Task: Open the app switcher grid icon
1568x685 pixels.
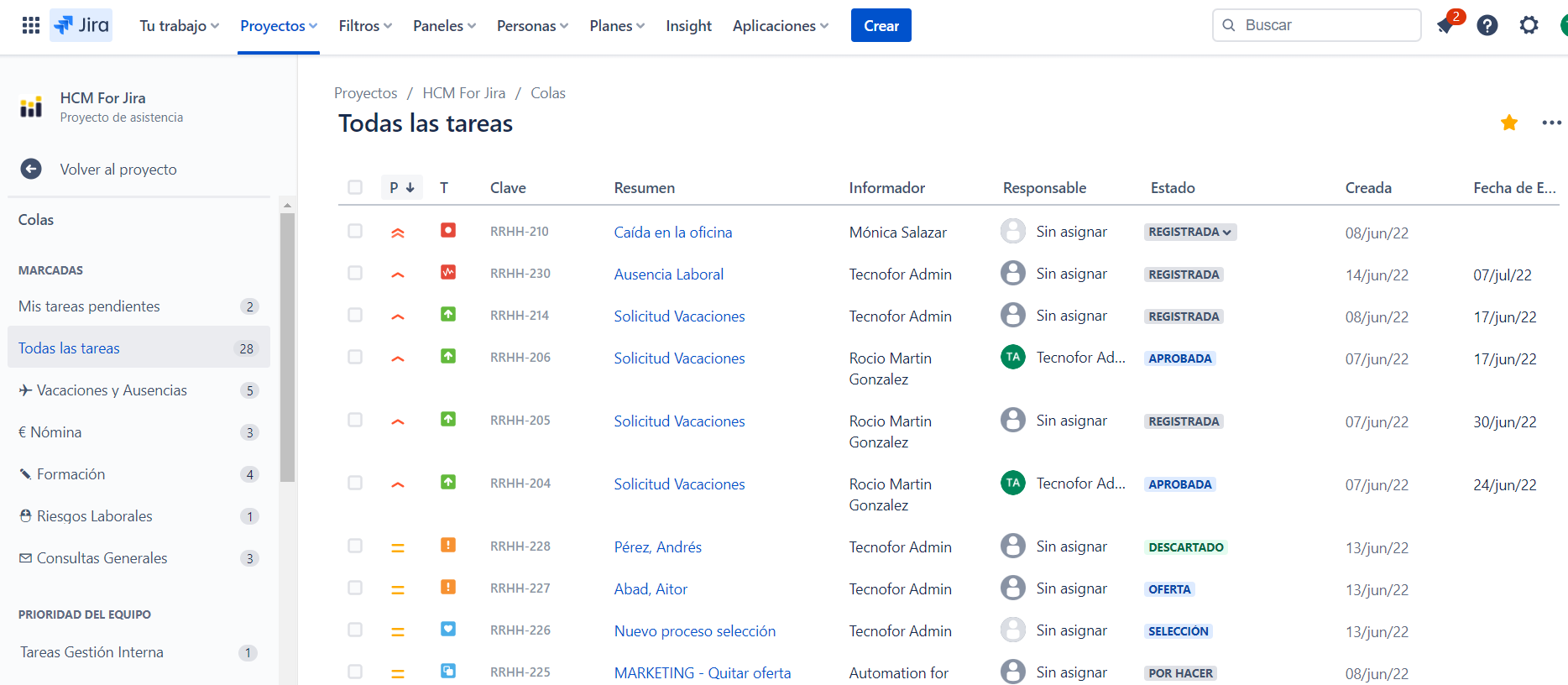Action: tap(31, 25)
